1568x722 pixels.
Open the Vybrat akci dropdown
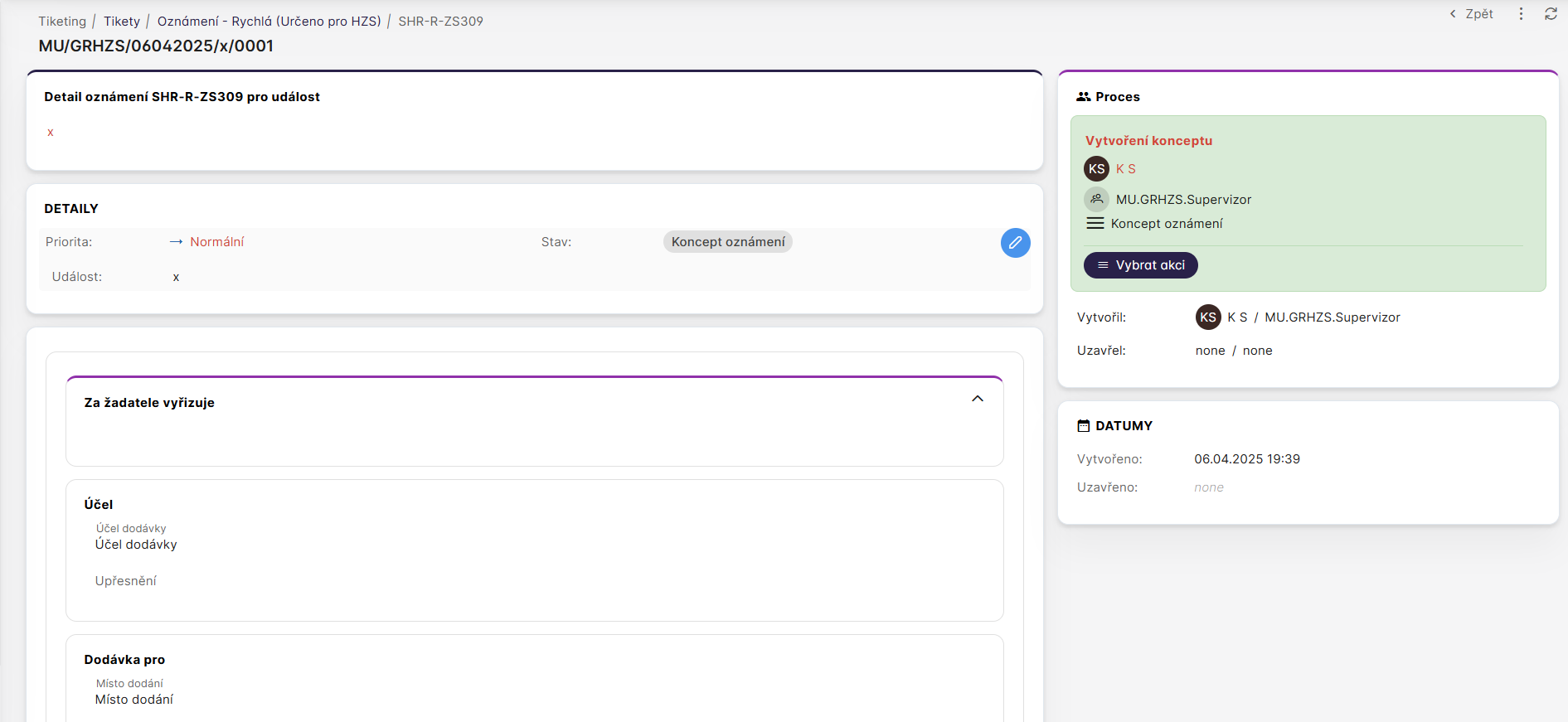[1140, 265]
